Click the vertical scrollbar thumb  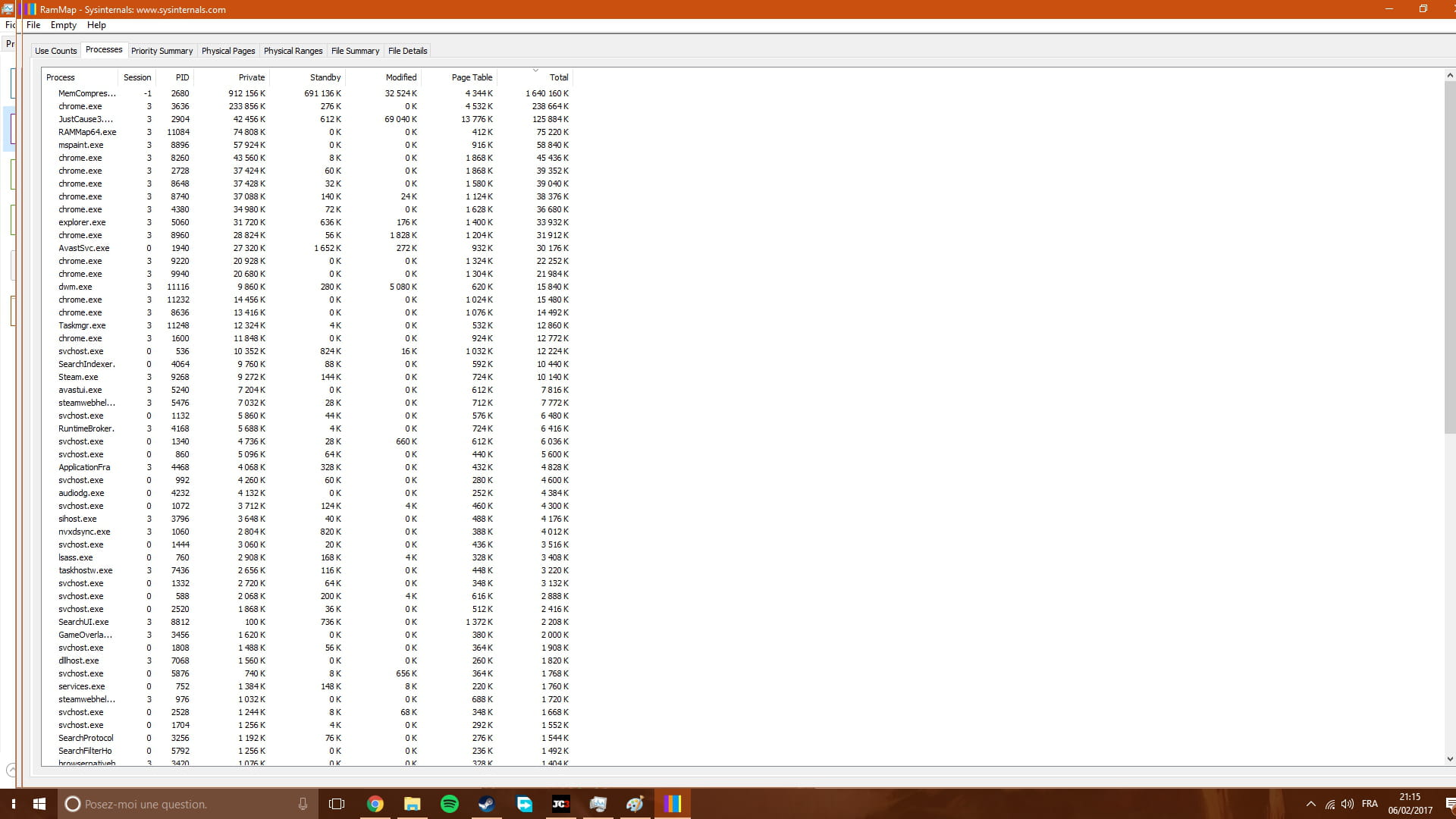click(1449, 258)
